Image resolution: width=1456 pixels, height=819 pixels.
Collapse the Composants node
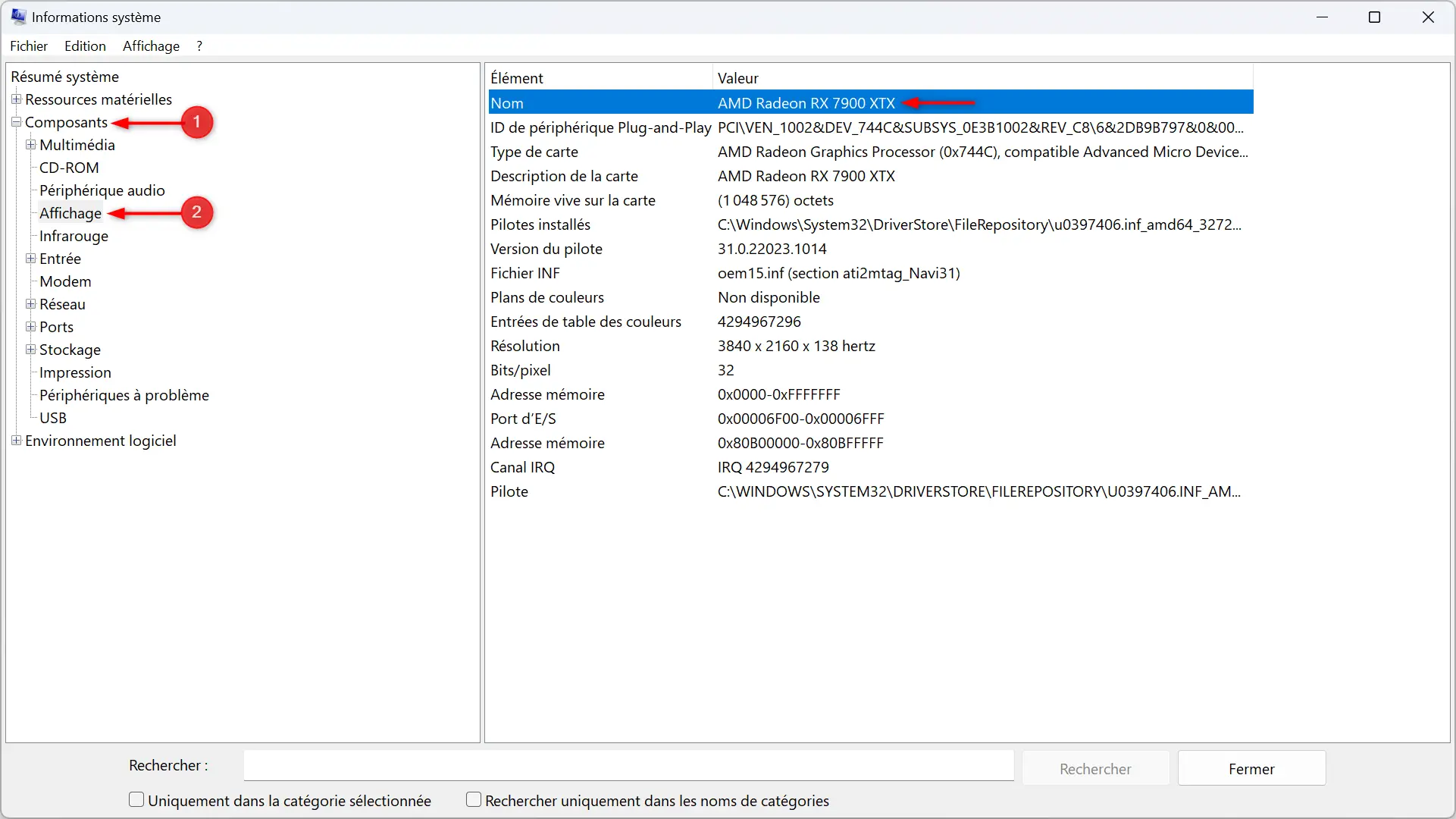tap(16, 122)
